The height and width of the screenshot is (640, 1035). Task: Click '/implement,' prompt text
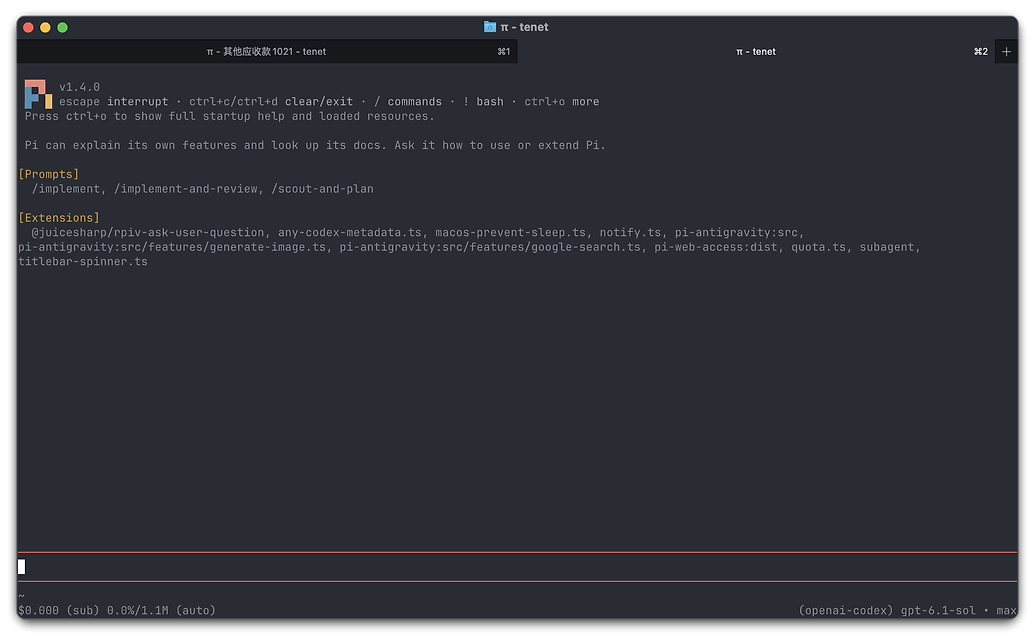(69, 189)
